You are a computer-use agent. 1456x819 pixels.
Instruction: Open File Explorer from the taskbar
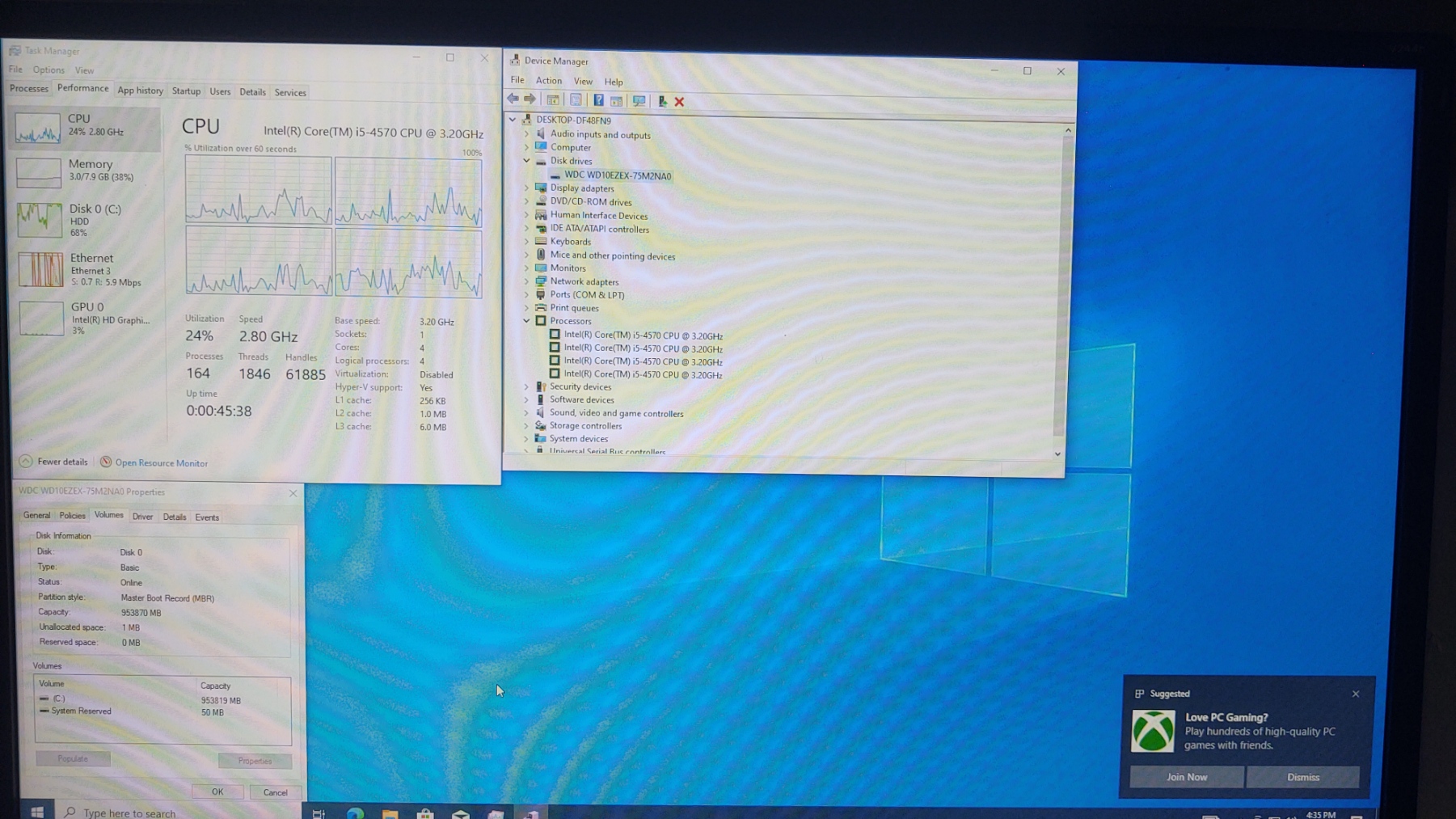pos(390,813)
